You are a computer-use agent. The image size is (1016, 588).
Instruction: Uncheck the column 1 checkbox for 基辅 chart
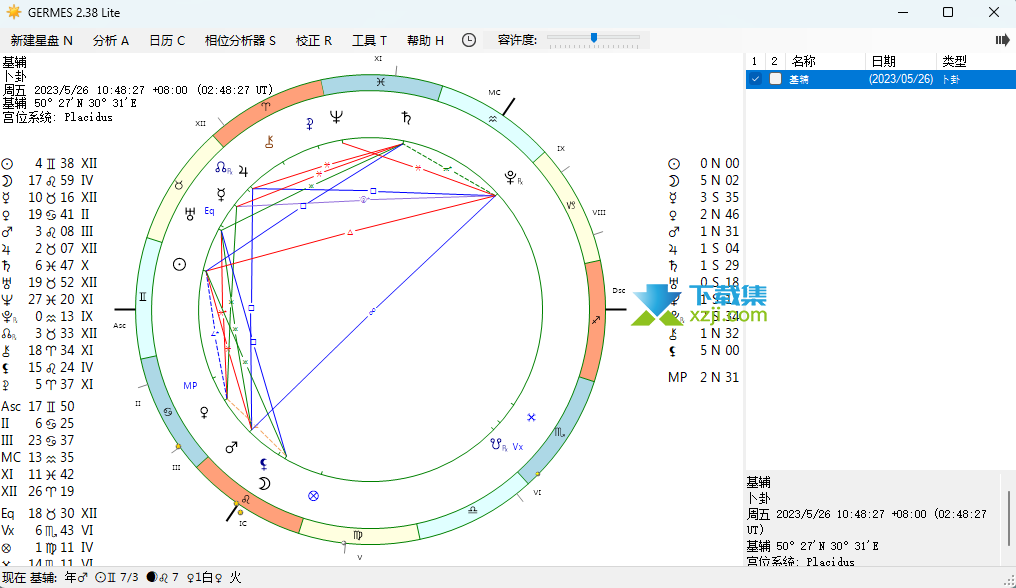[x=755, y=79]
